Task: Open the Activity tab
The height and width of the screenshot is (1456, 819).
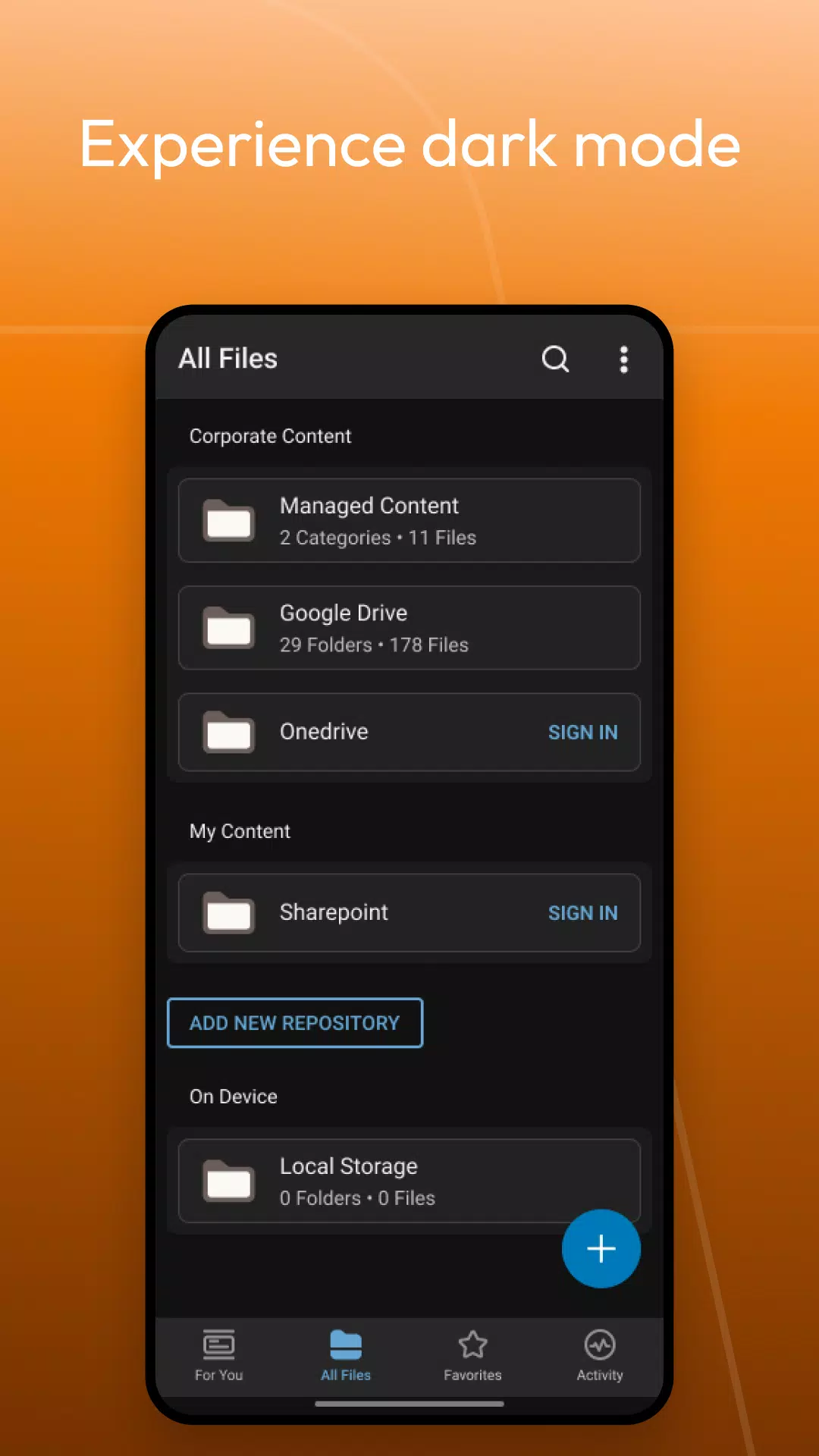Action: pyautogui.click(x=600, y=1356)
